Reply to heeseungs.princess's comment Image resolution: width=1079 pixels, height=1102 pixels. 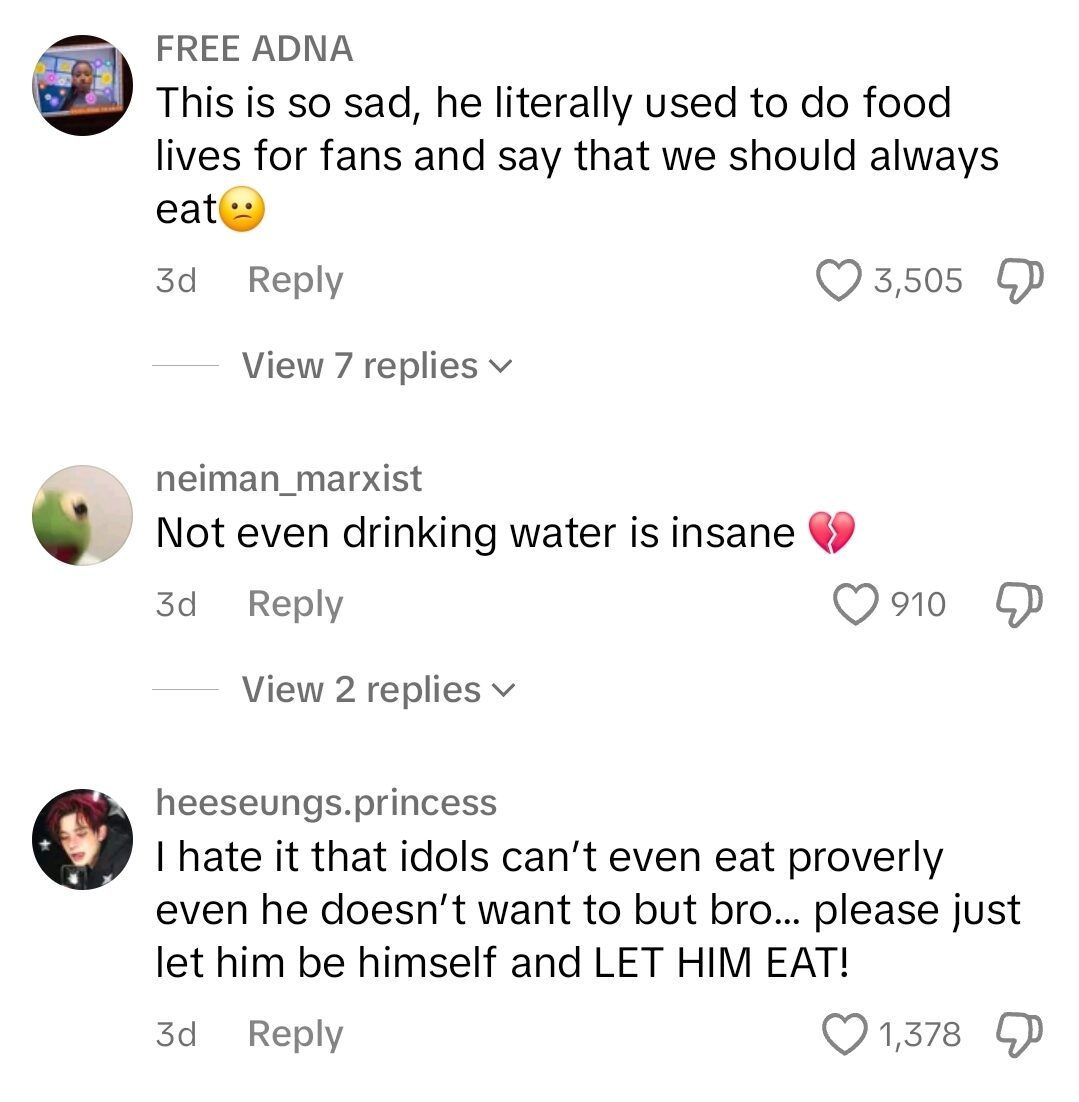[295, 1034]
